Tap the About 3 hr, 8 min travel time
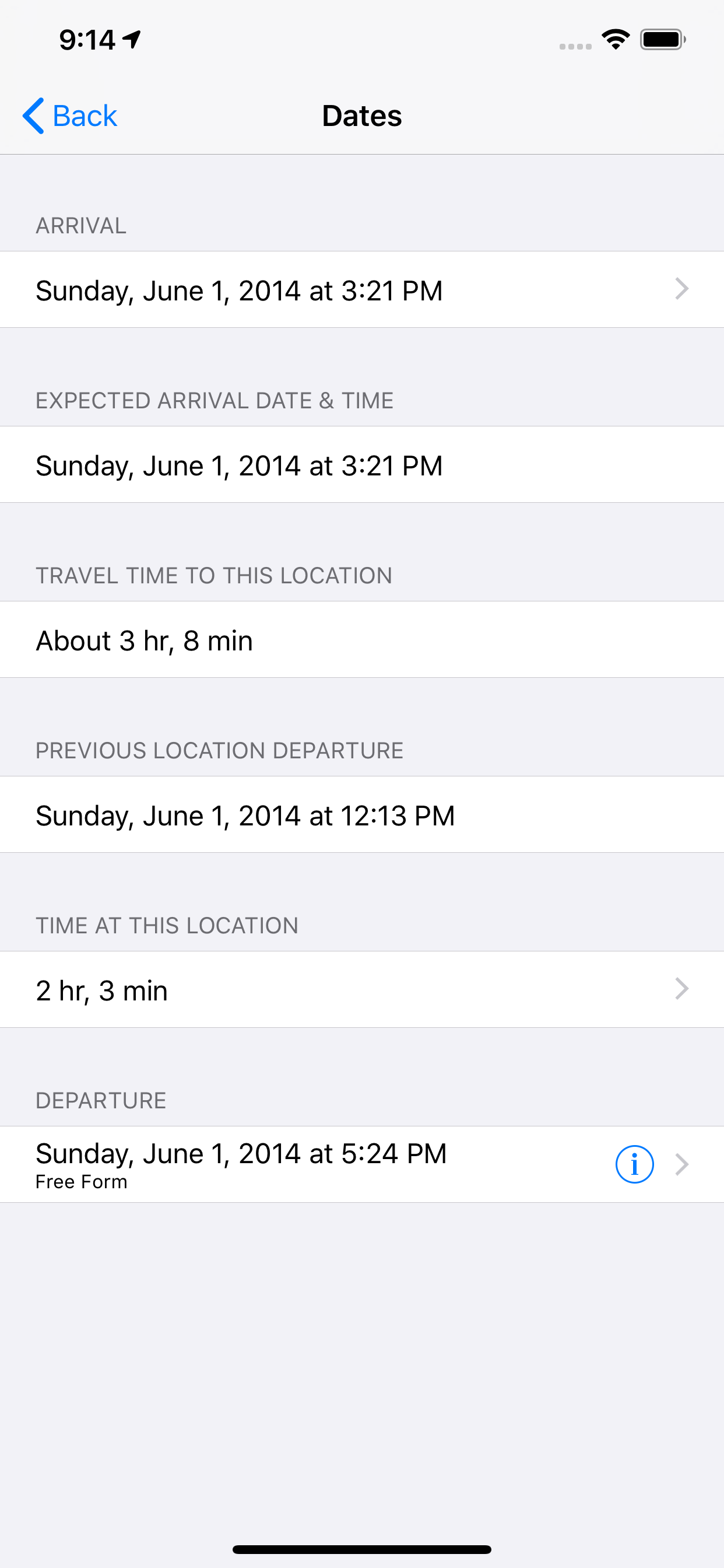724x1568 pixels. (144, 640)
